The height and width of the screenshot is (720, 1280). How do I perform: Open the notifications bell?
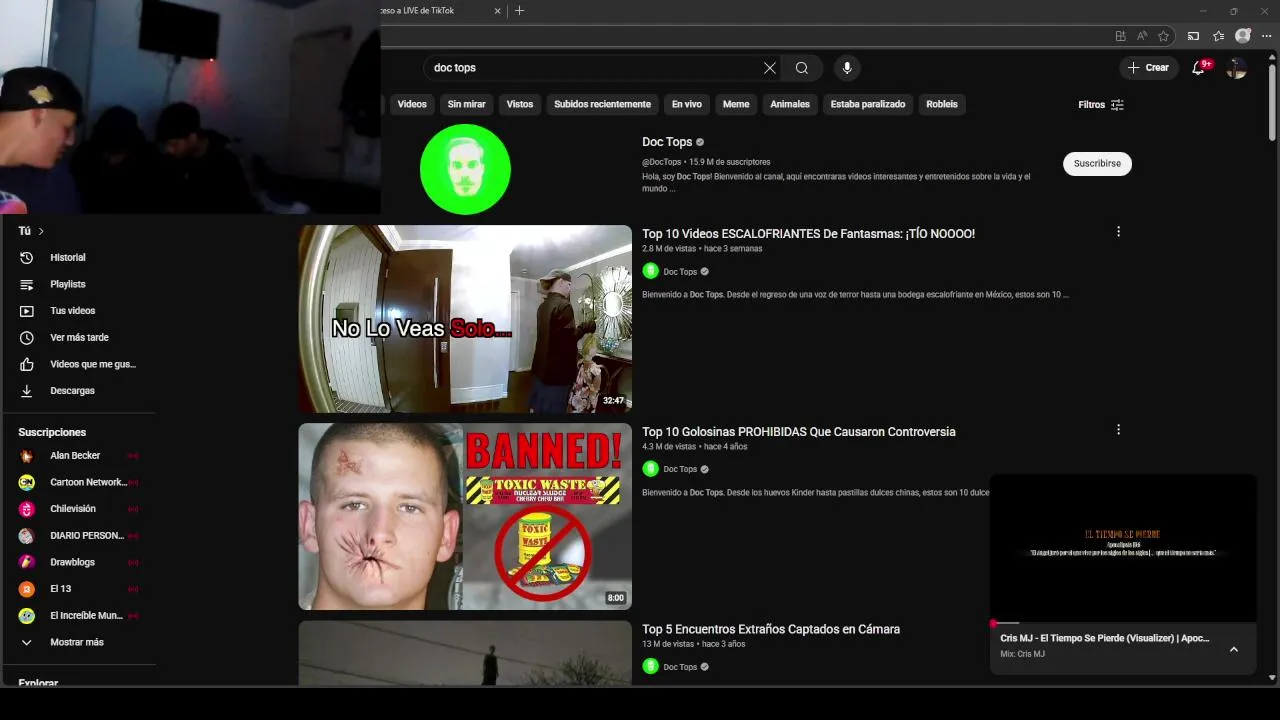(x=1198, y=68)
